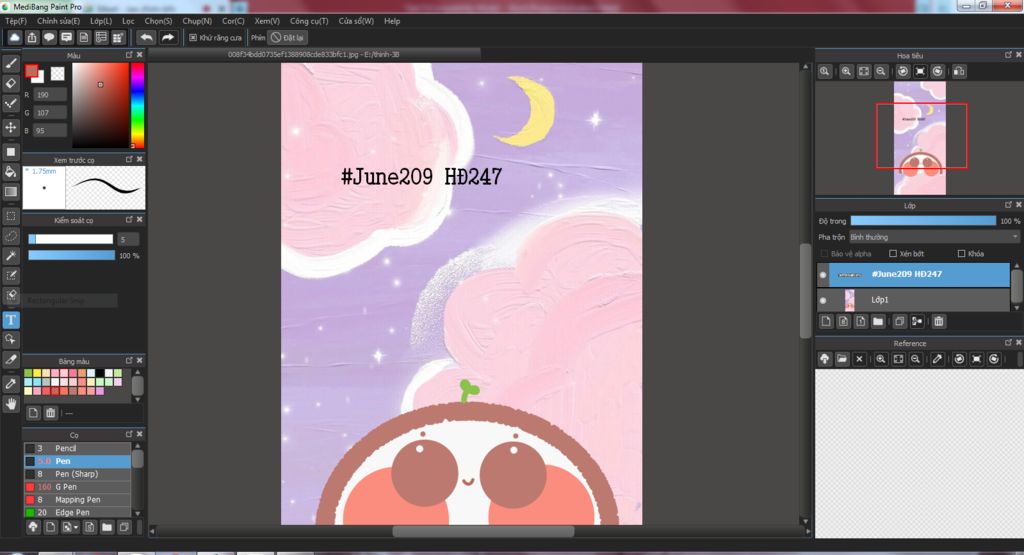Zoom out in the Navigator panel
Screen dimensions: 1024x555
[x=881, y=71]
